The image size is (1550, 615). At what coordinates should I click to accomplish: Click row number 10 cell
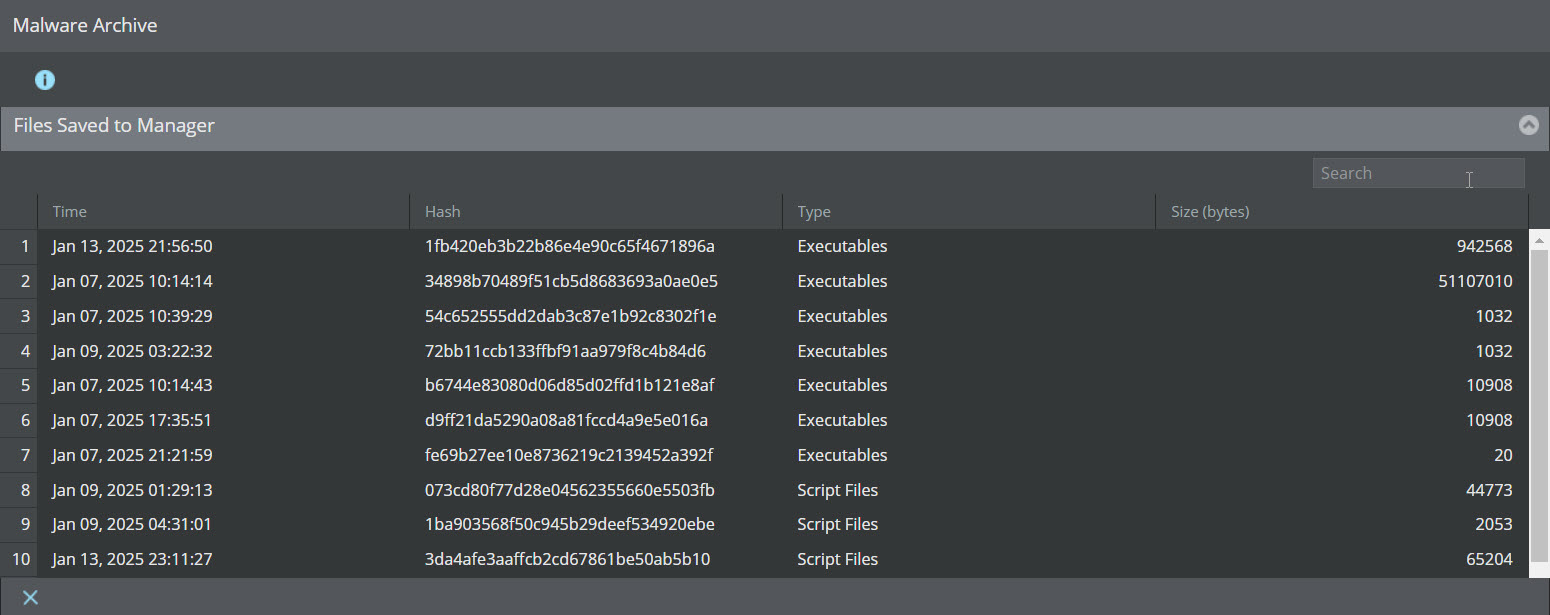click(19, 559)
